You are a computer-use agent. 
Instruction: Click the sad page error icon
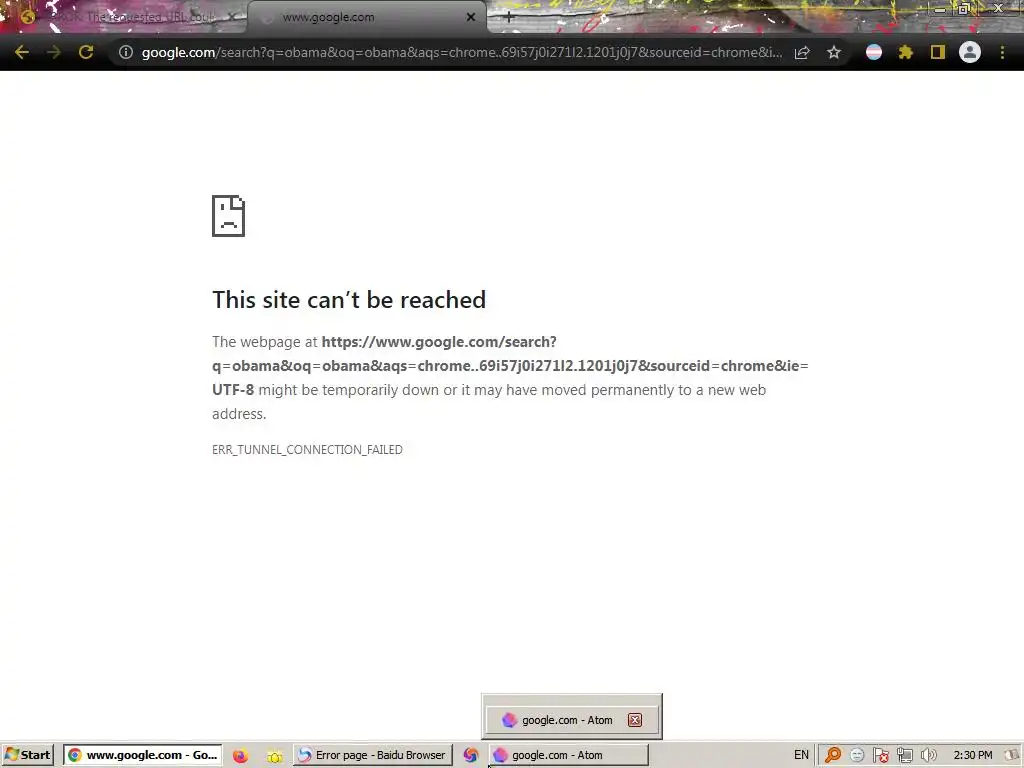point(229,216)
